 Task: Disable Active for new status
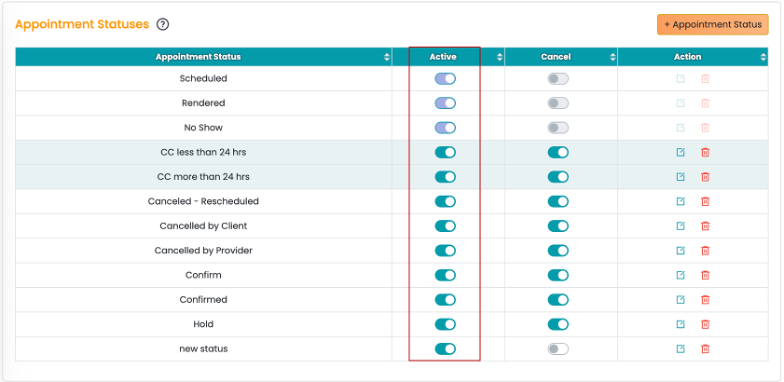pyautogui.click(x=445, y=348)
